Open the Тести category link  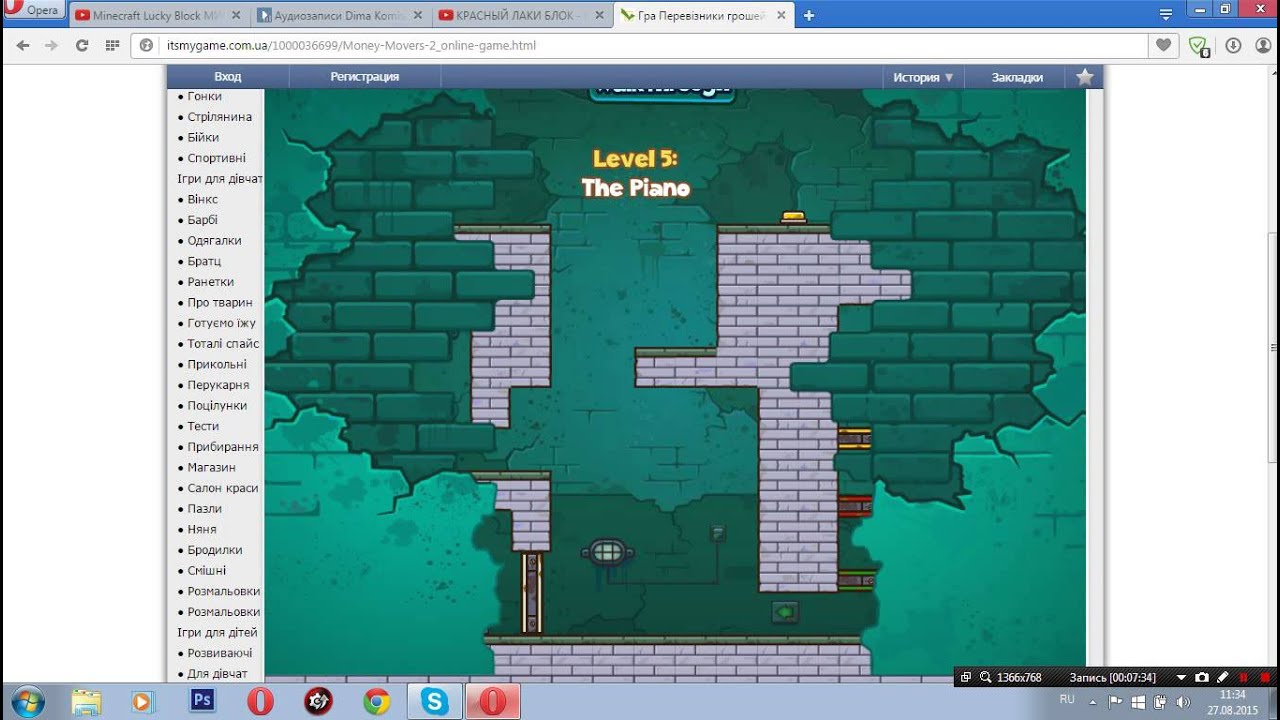tap(203, 427)
